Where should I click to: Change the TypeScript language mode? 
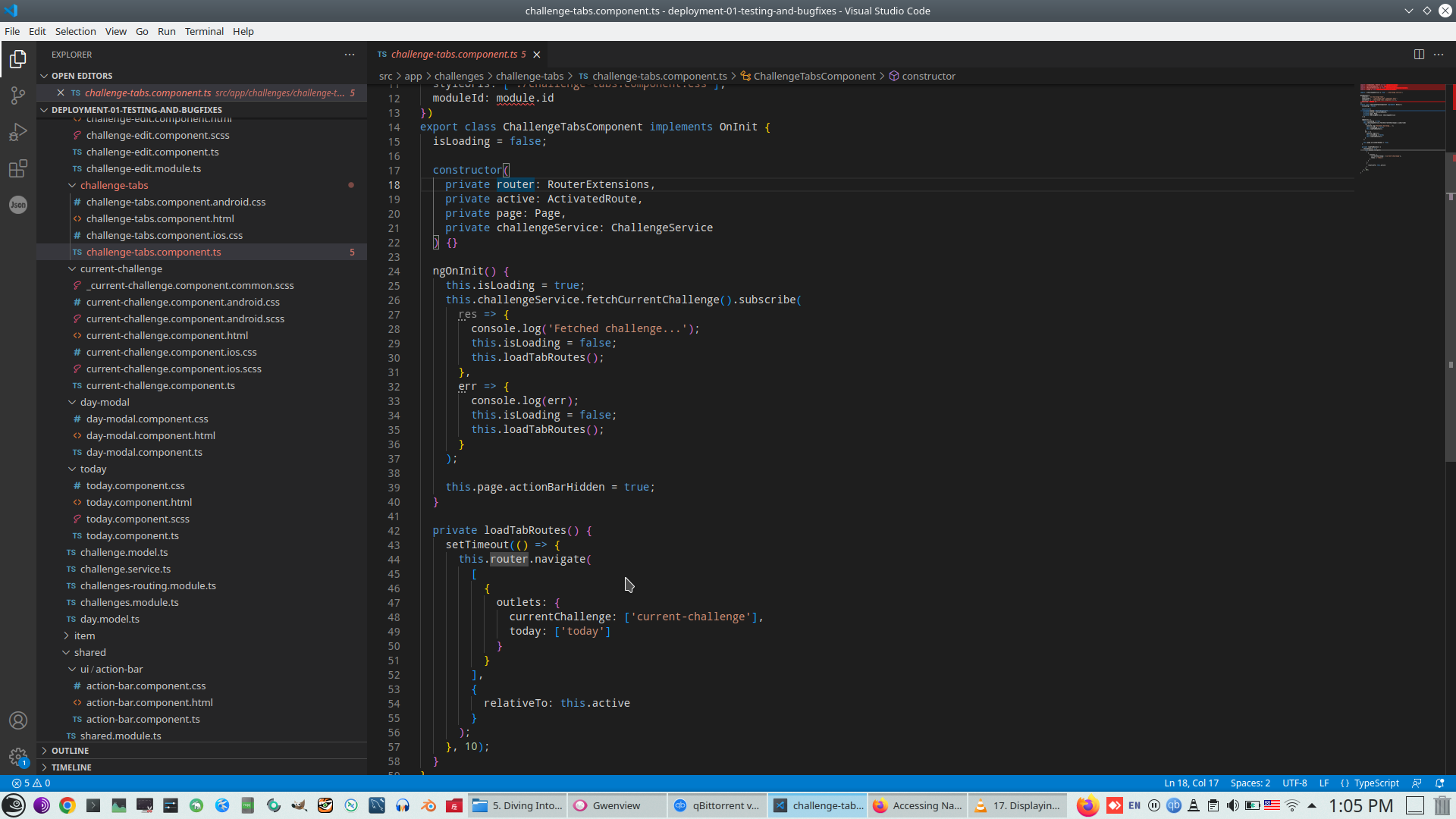click(x=1376, y=783)
